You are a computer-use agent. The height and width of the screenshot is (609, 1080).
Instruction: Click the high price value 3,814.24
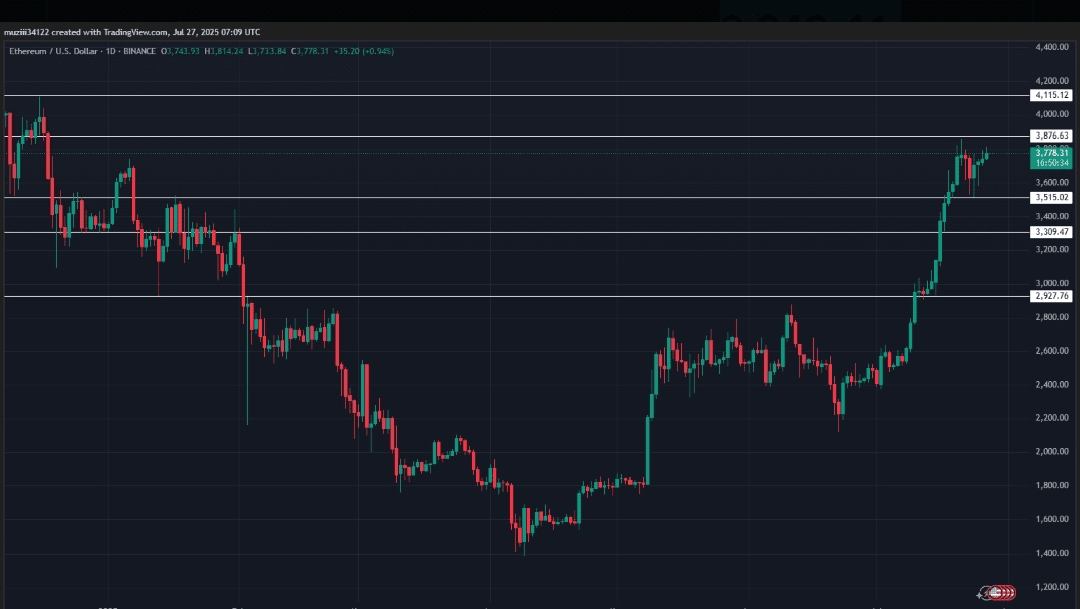tap(227, 51)
